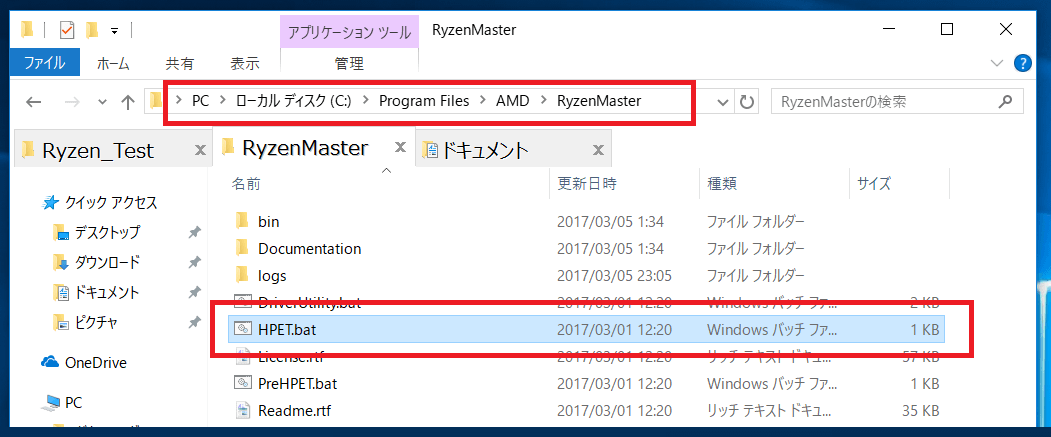Click the 35 KB size of Readme.rtf
1051x437 pixels.
pos(920,410)
